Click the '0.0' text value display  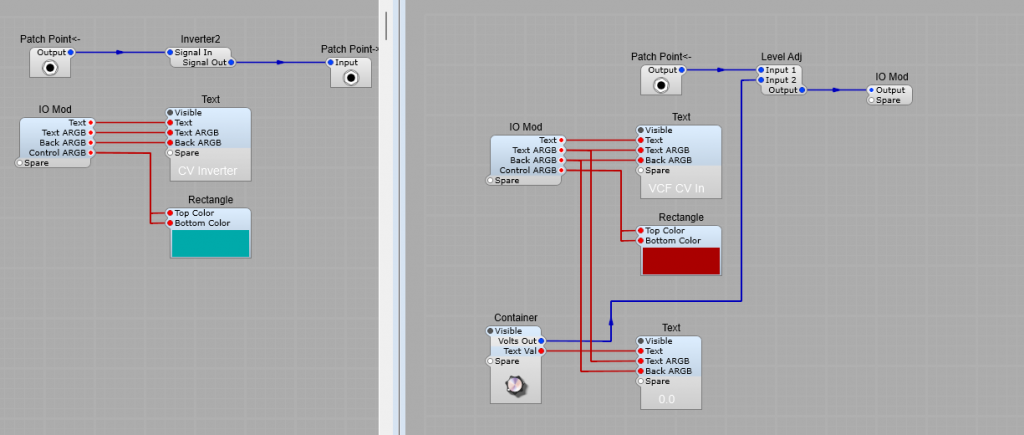[x=668, y=399]
